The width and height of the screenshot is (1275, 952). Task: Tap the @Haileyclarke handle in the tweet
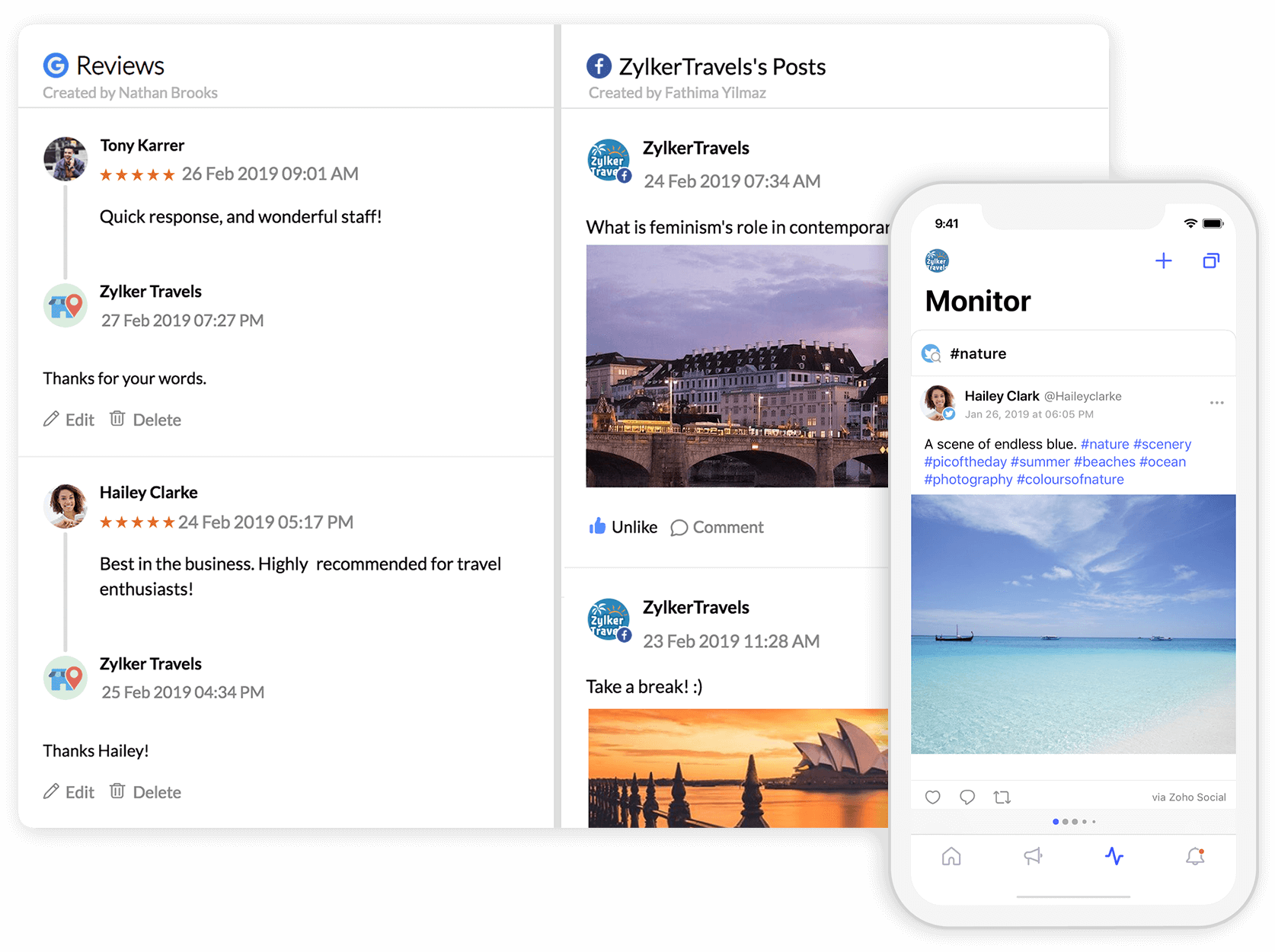point(1082,396)
